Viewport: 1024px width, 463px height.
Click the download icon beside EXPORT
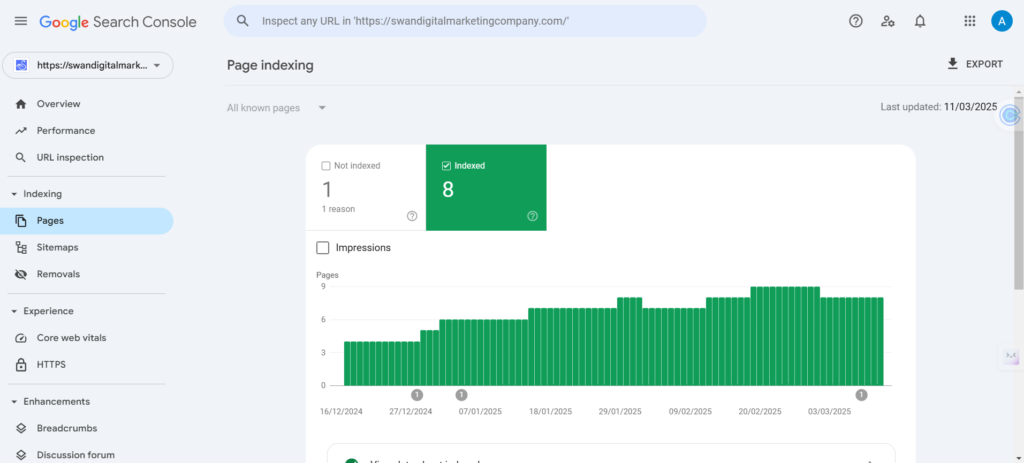point(952,63)
